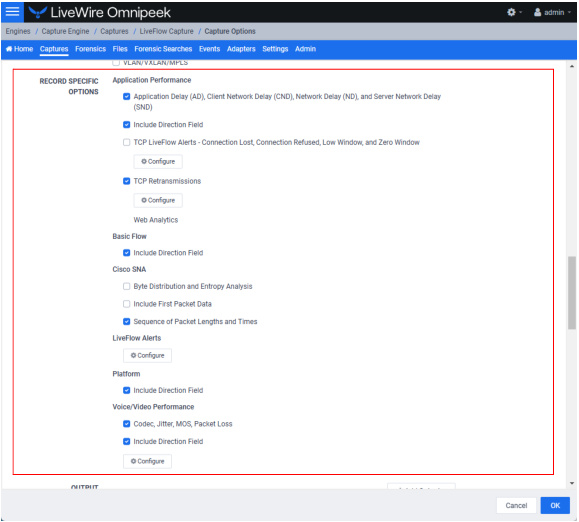
Task: Enable Include First Packet Data
Action: (126, 304)
